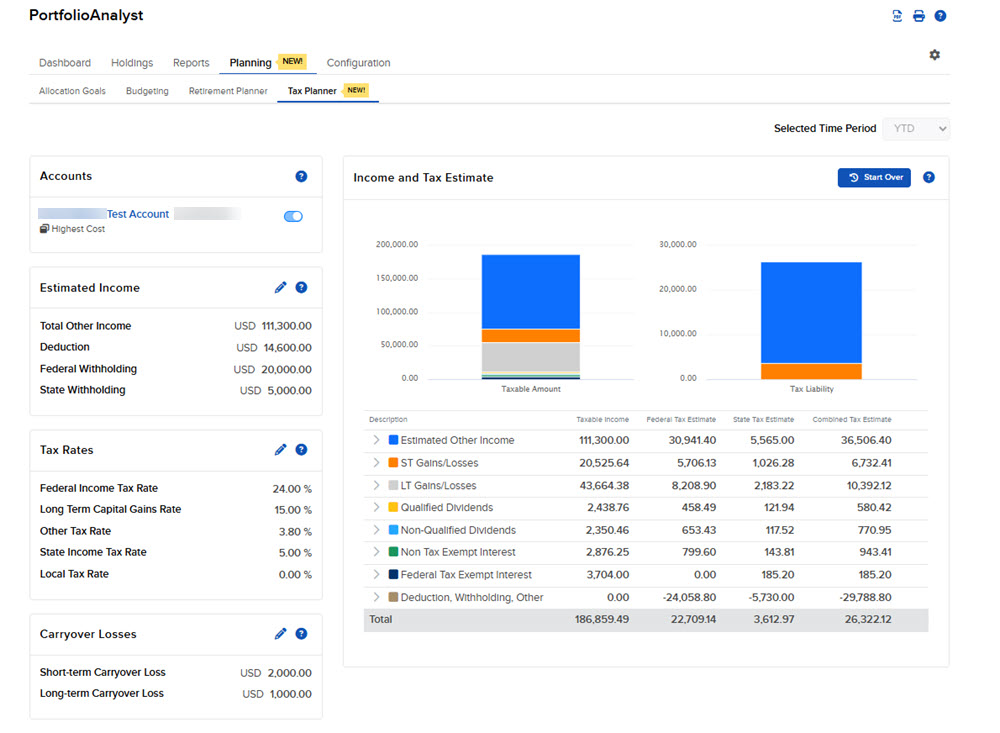Expand the Federal Tax Exempt Interest row
This screenshot has height=733, width=1000.
(x=376, y=575)
